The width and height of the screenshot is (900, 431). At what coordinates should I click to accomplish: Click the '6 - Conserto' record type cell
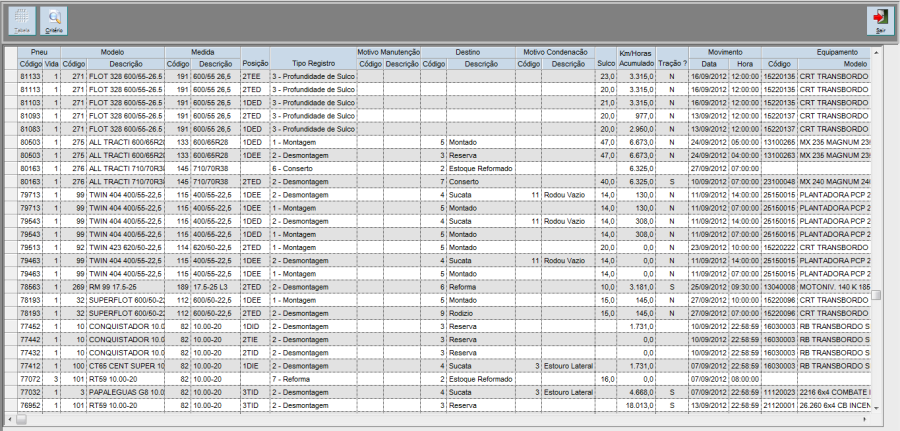(313, 169)
